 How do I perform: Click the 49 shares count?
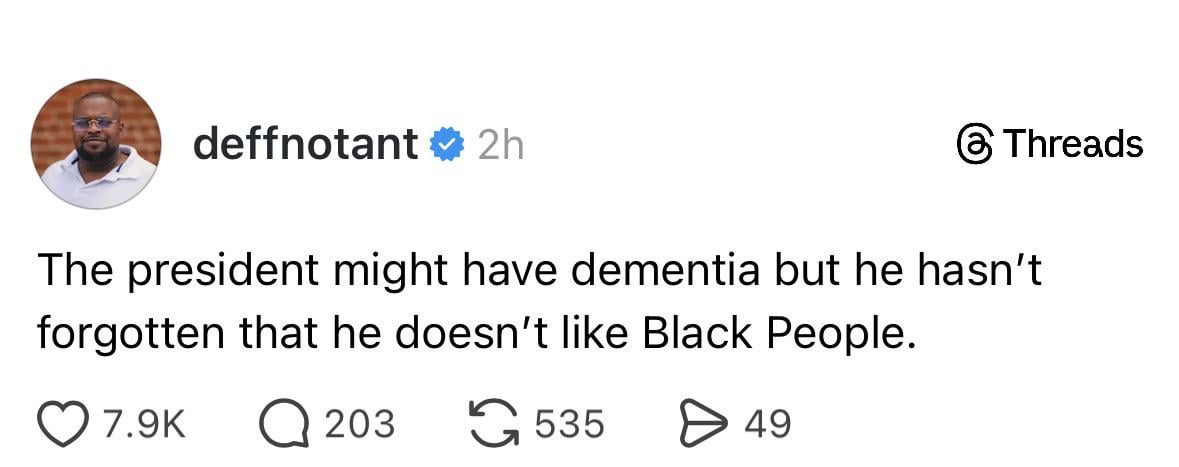767,424
